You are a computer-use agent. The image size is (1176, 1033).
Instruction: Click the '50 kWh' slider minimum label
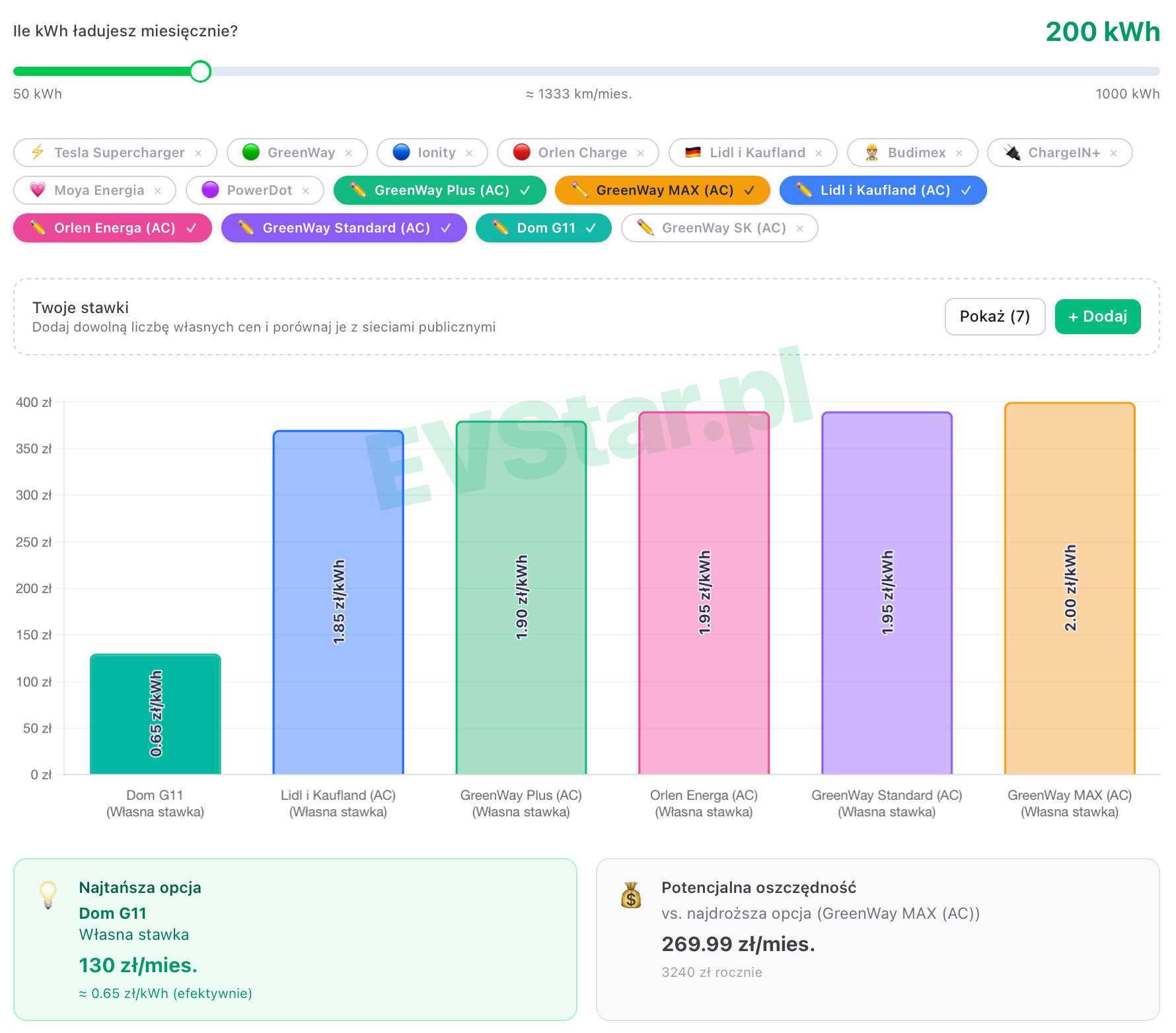38,94
